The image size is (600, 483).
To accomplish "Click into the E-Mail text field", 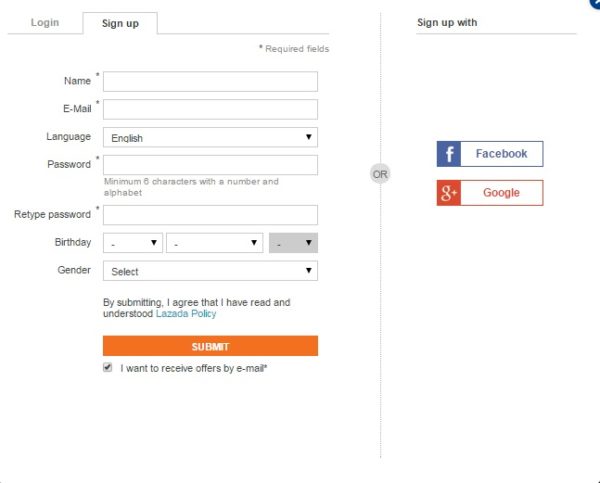I will coord(210,109).
